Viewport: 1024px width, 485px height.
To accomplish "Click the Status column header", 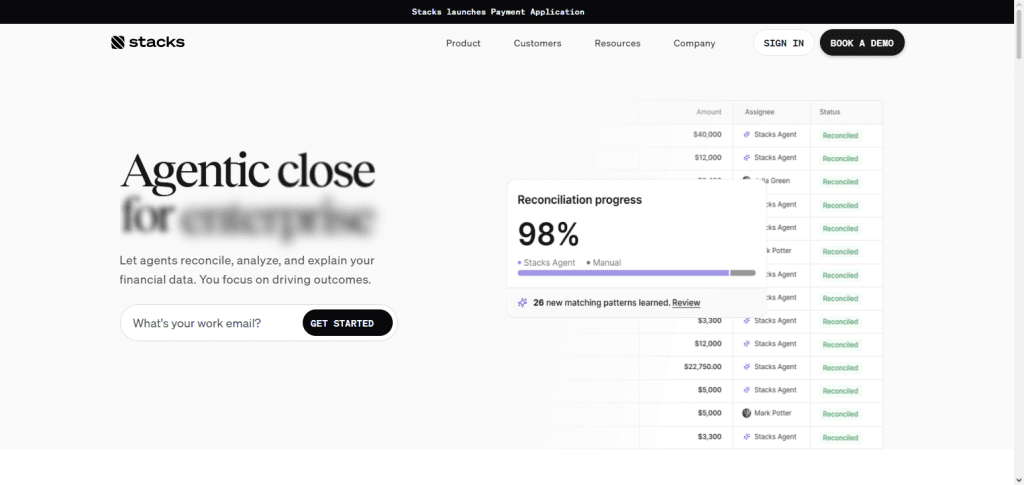I will point(830,112).
